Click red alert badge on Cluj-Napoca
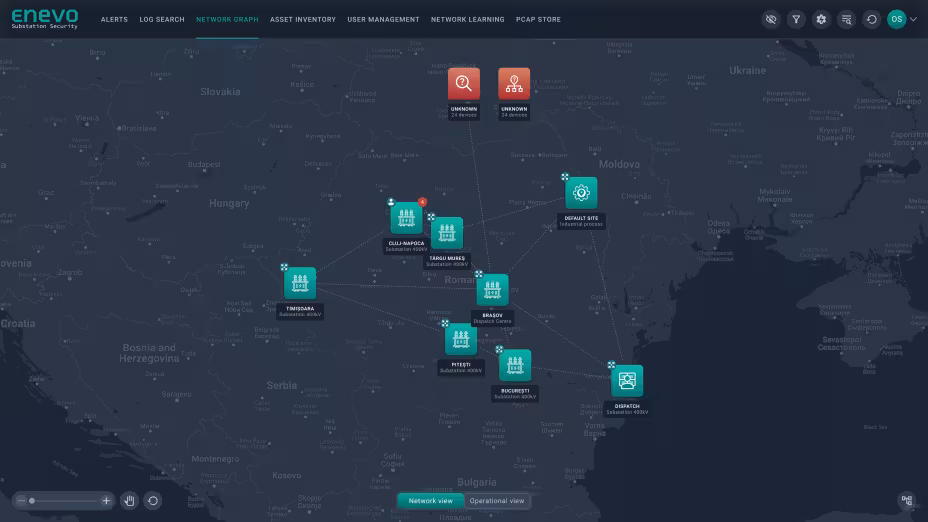The image size is (928, 522). tap(422, 202)
